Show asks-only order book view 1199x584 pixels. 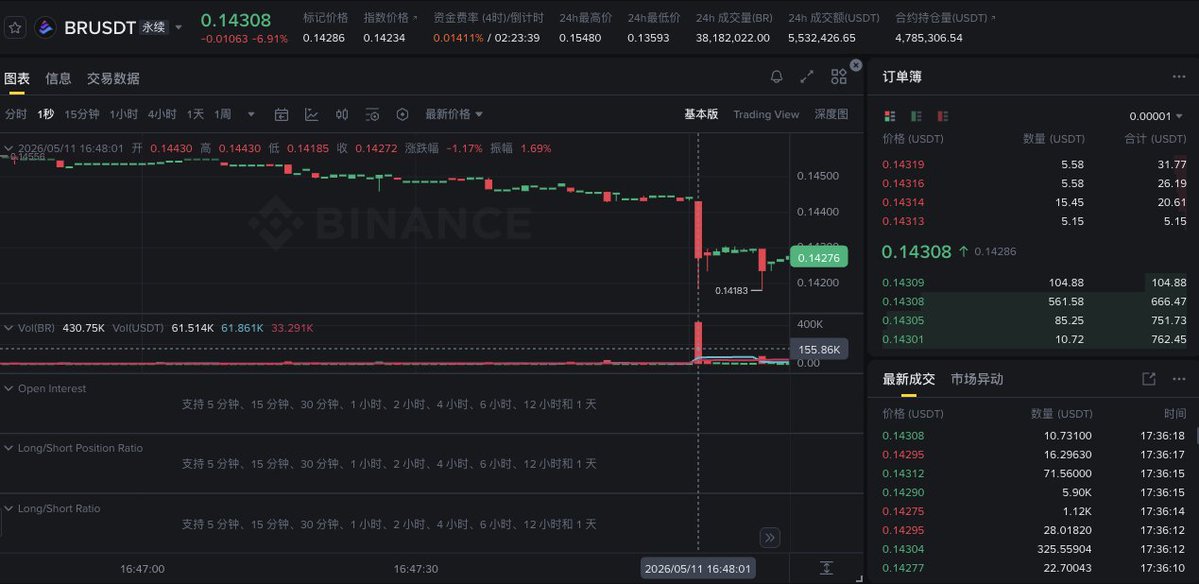(x=943, y=116)
